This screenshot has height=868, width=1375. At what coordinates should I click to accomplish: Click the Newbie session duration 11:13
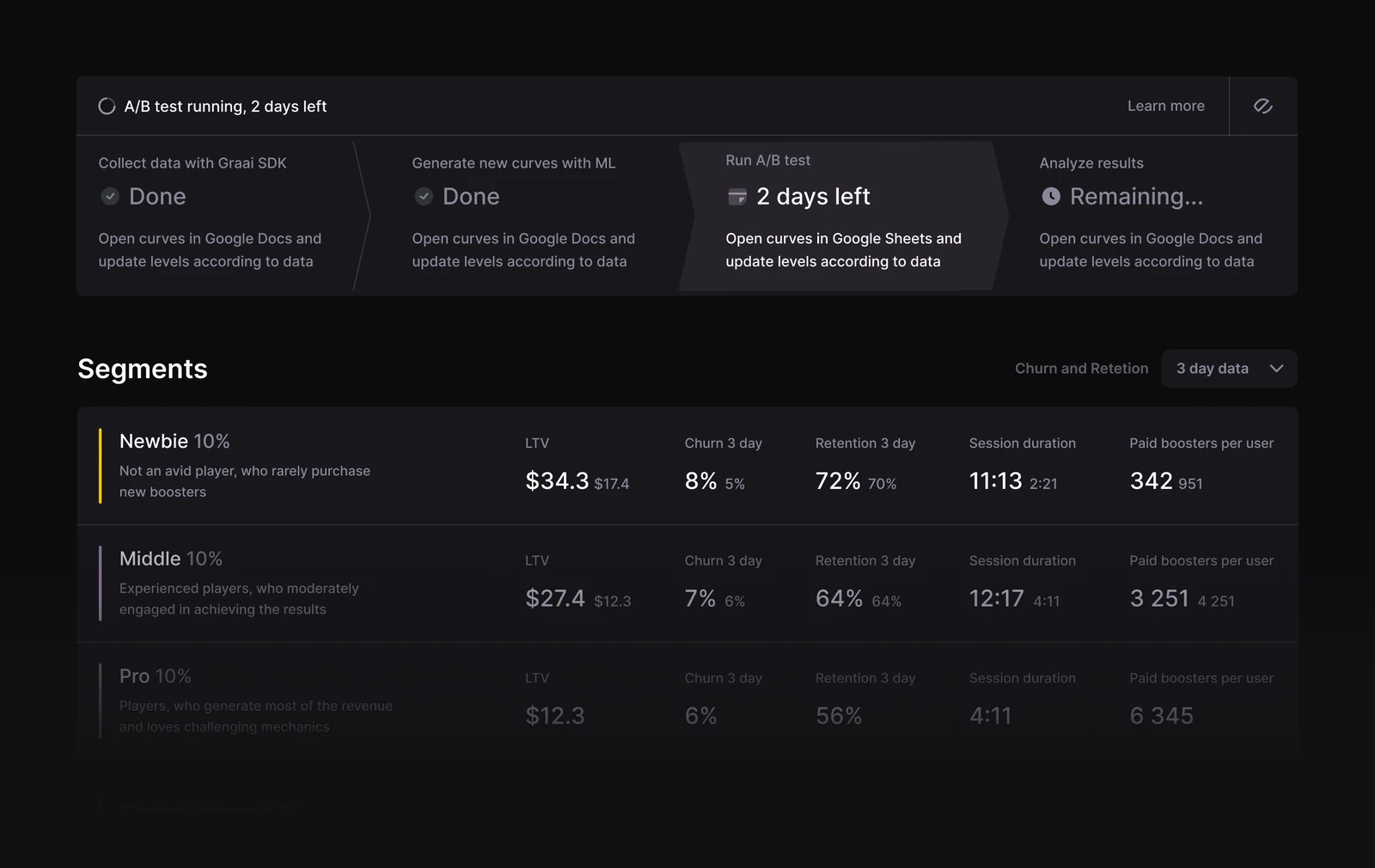(x=996, y=481)
